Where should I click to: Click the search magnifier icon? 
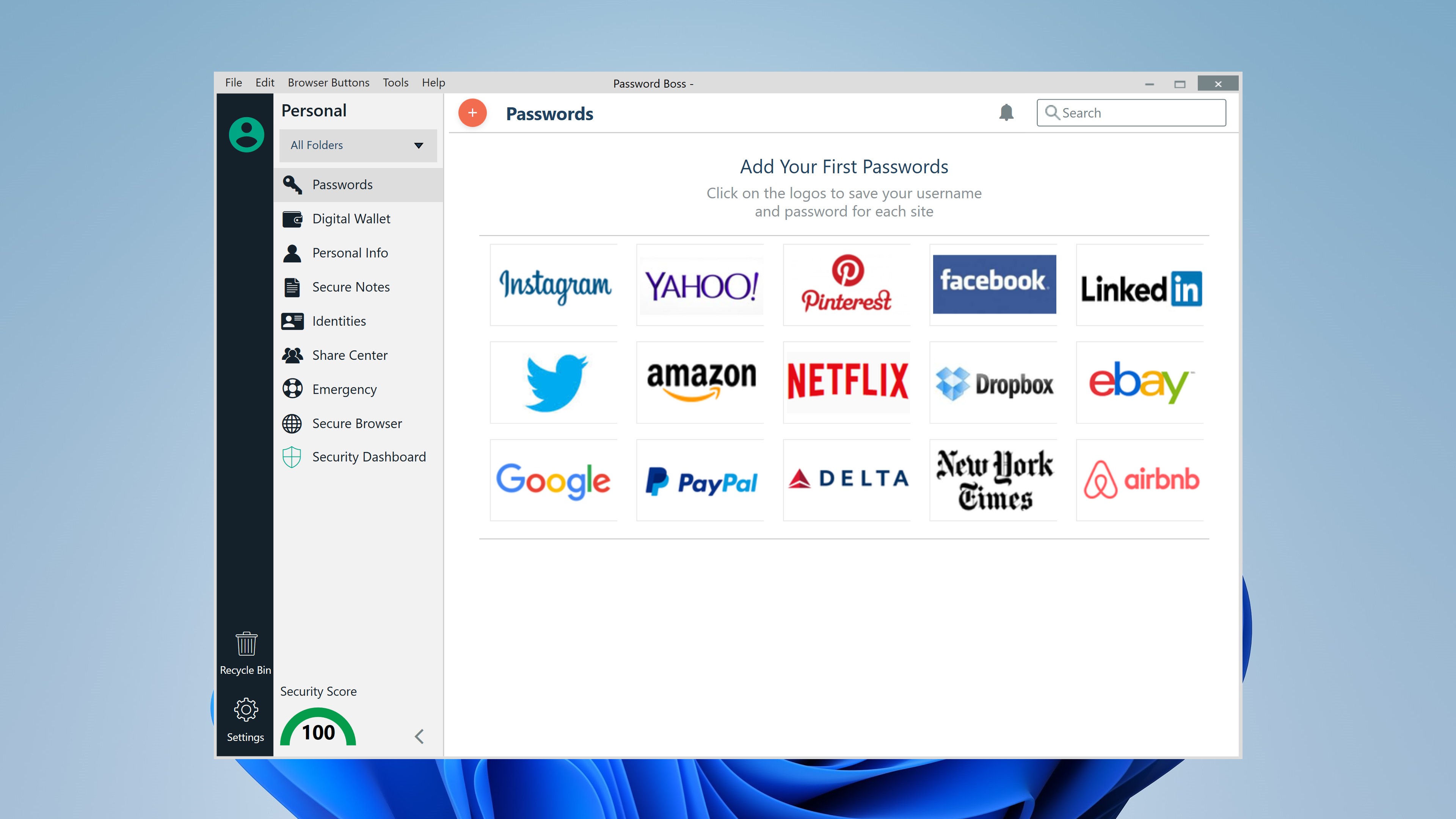[x=1052, y=113]
